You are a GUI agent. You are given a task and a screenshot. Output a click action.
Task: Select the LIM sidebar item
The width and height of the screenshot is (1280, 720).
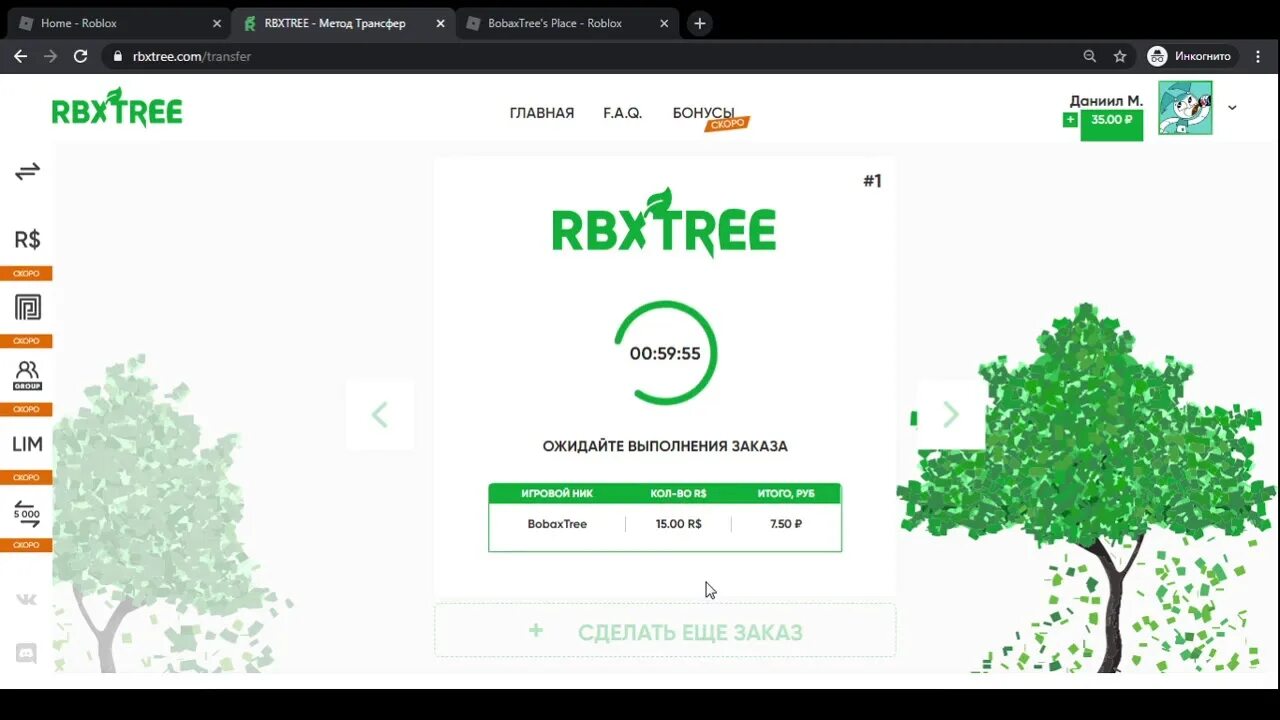click(27, 444)
